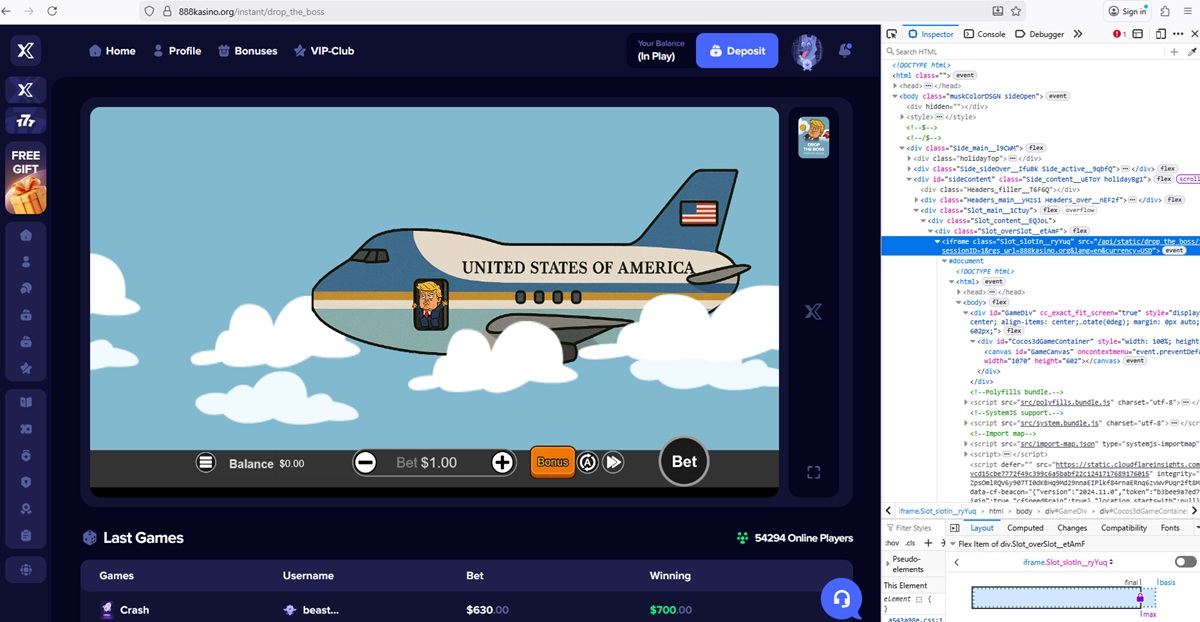Toggle the :hov pseudo-class panel
Screen dimensions: 1200x622
coord(891,543)
